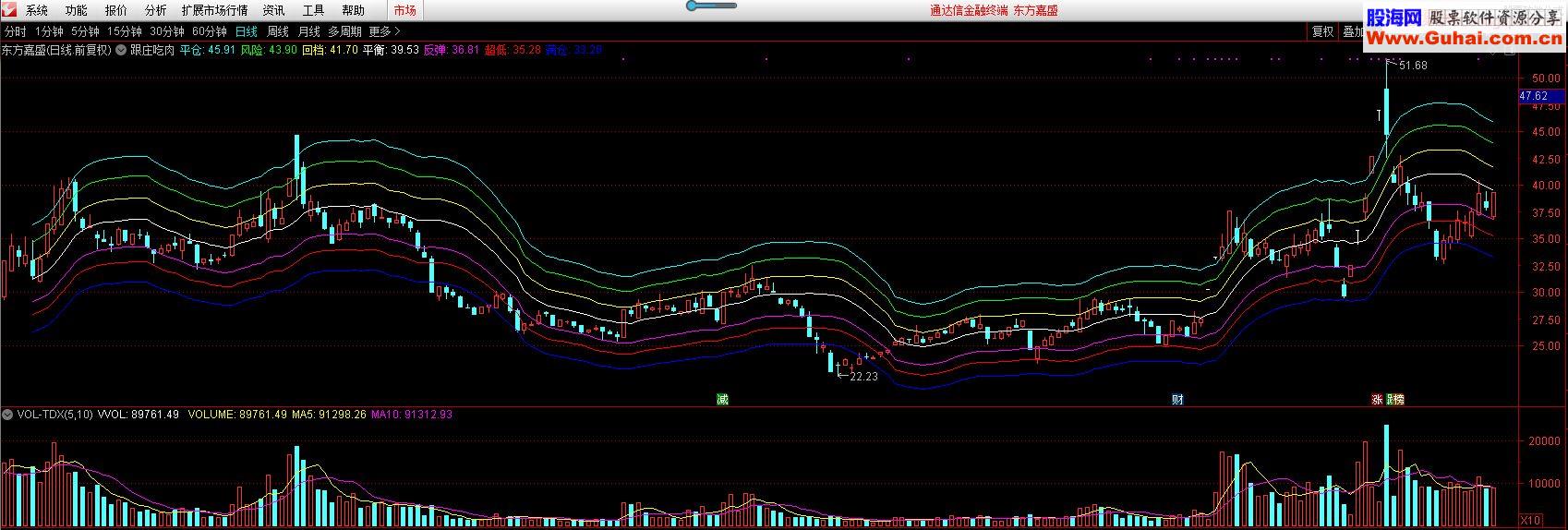1568x530 pixels.
Task: Click the 叠加 overlay button
Action: (x=1352, y=31)
